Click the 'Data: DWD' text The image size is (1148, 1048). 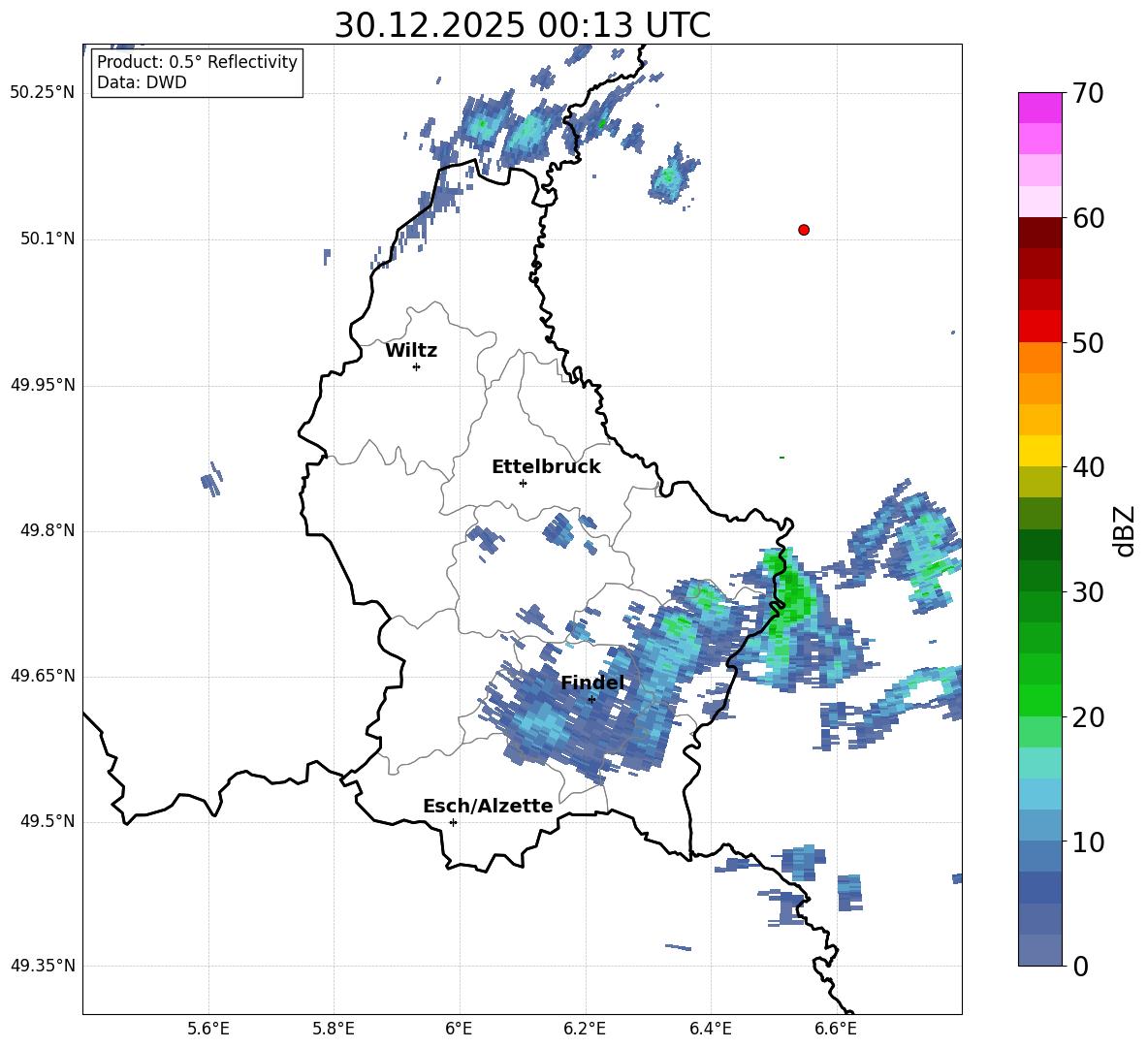click(142, 82)
